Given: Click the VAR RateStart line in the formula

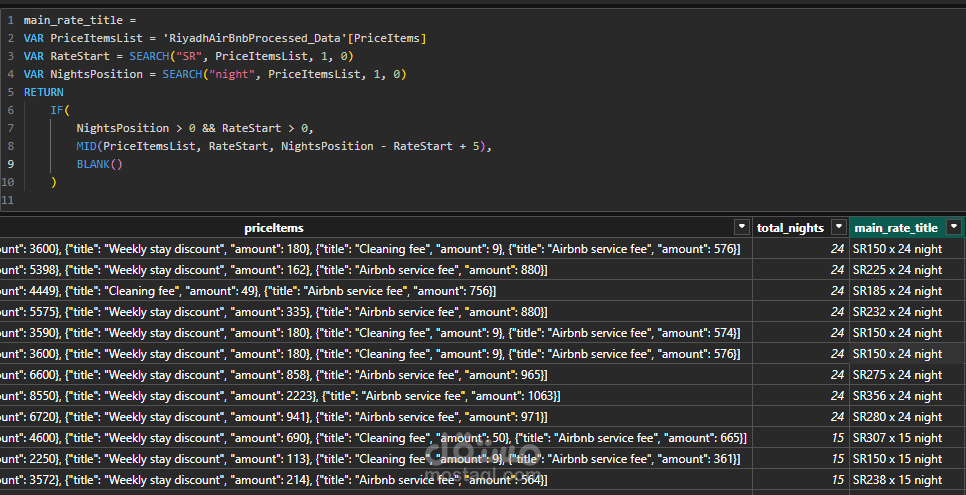Looking at the screenshot, I should (190, 56).
